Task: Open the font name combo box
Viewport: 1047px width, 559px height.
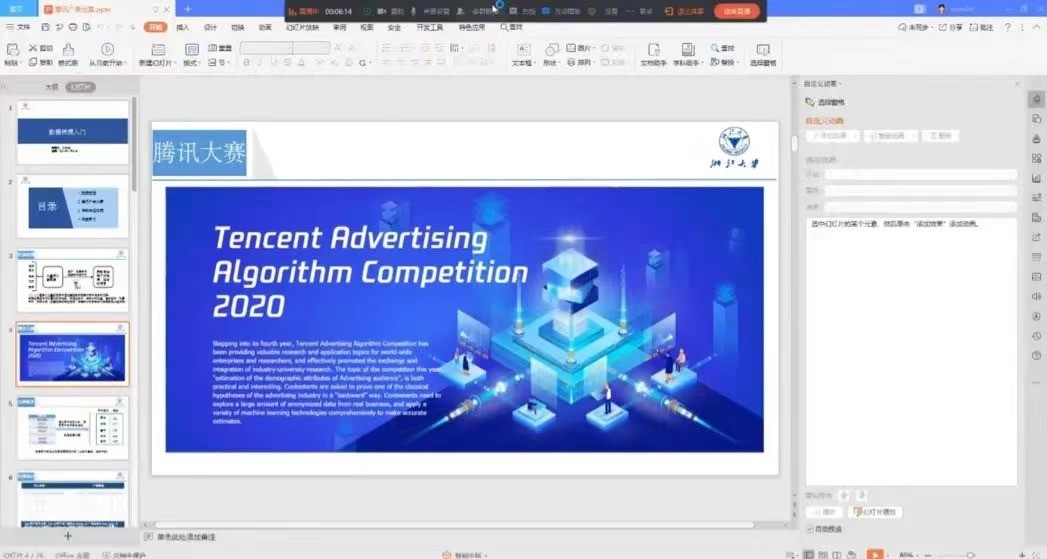Action: [x=266, y=48]
